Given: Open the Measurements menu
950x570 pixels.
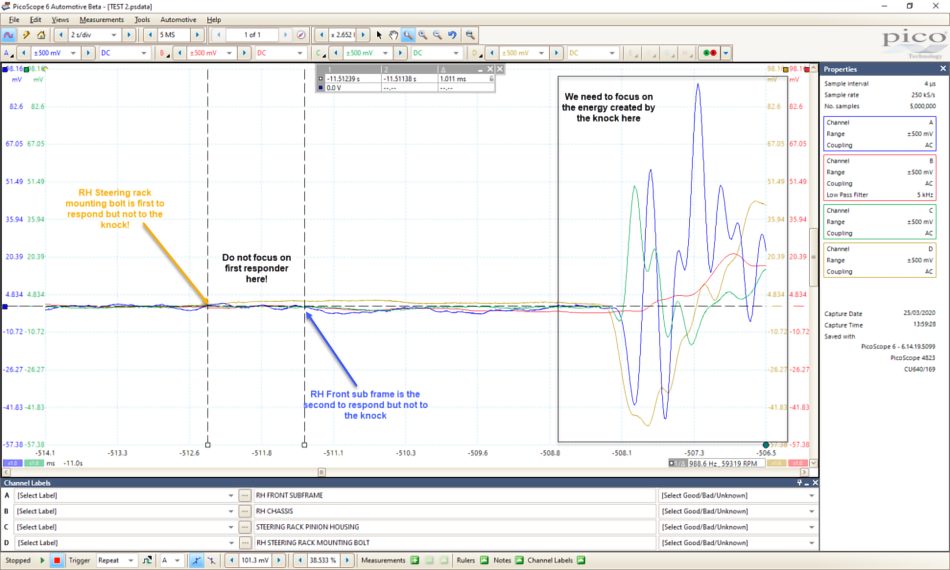Looking at the screenshot, I should (101, 19).
